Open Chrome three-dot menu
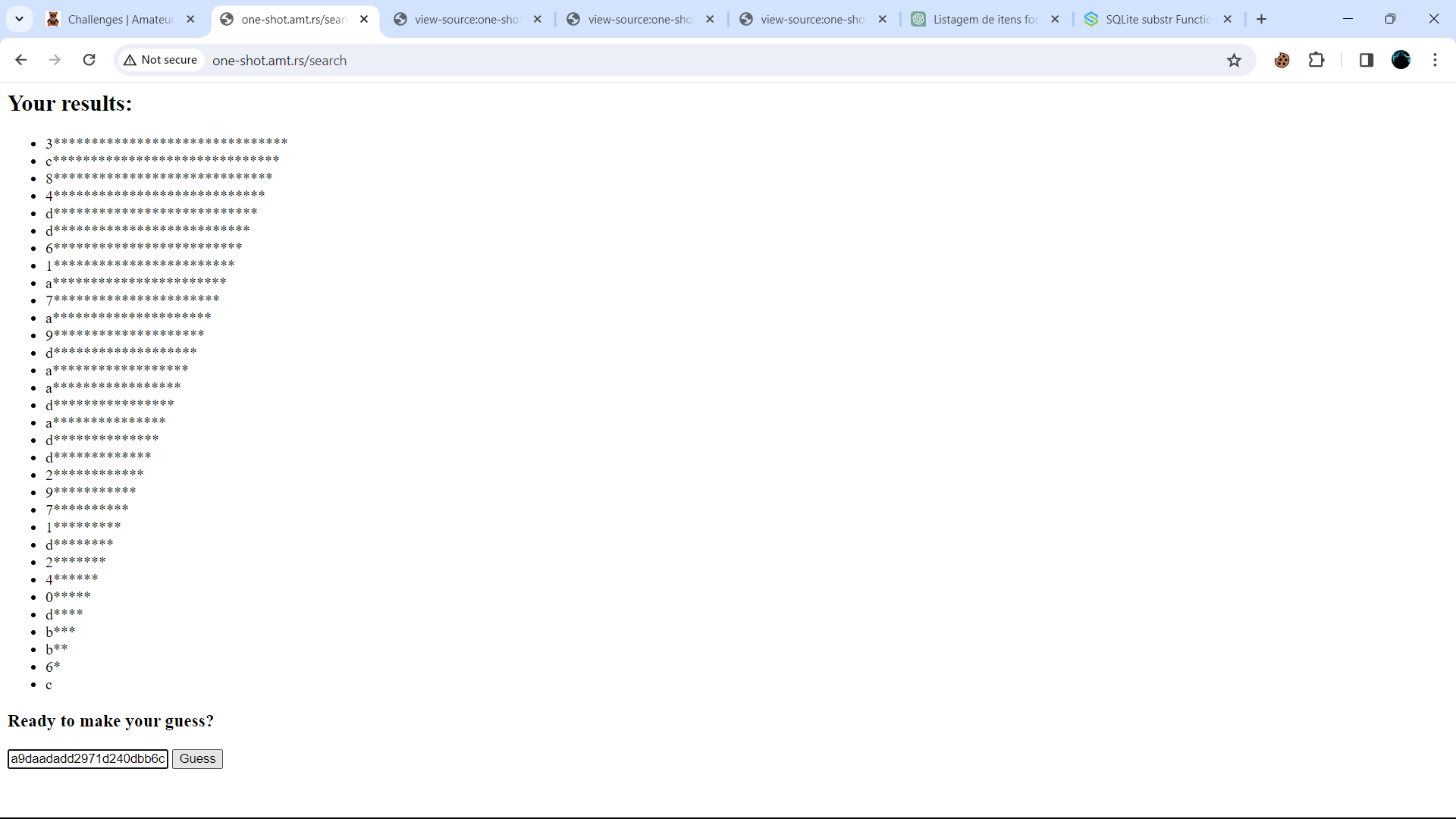The height and width of the screenshot is (819, 1456). pyautogui.click(x=1435, y=60)
